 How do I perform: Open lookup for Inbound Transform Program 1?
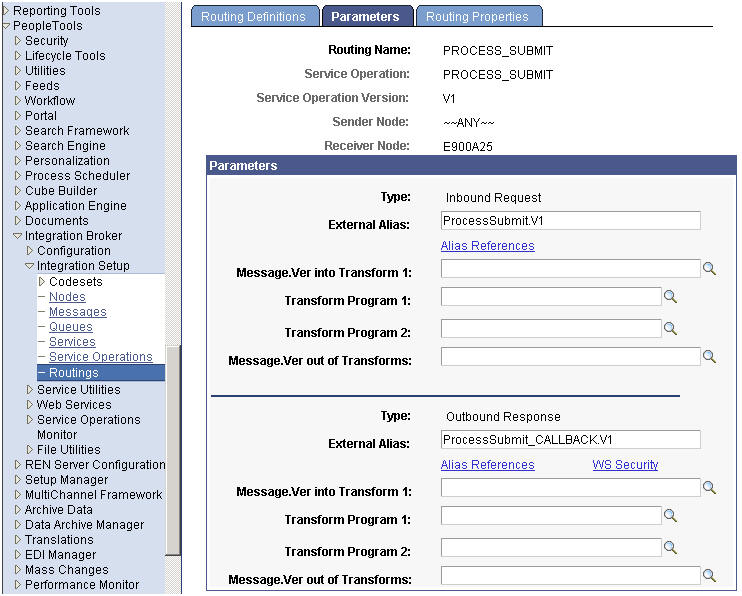pos(670,297)
